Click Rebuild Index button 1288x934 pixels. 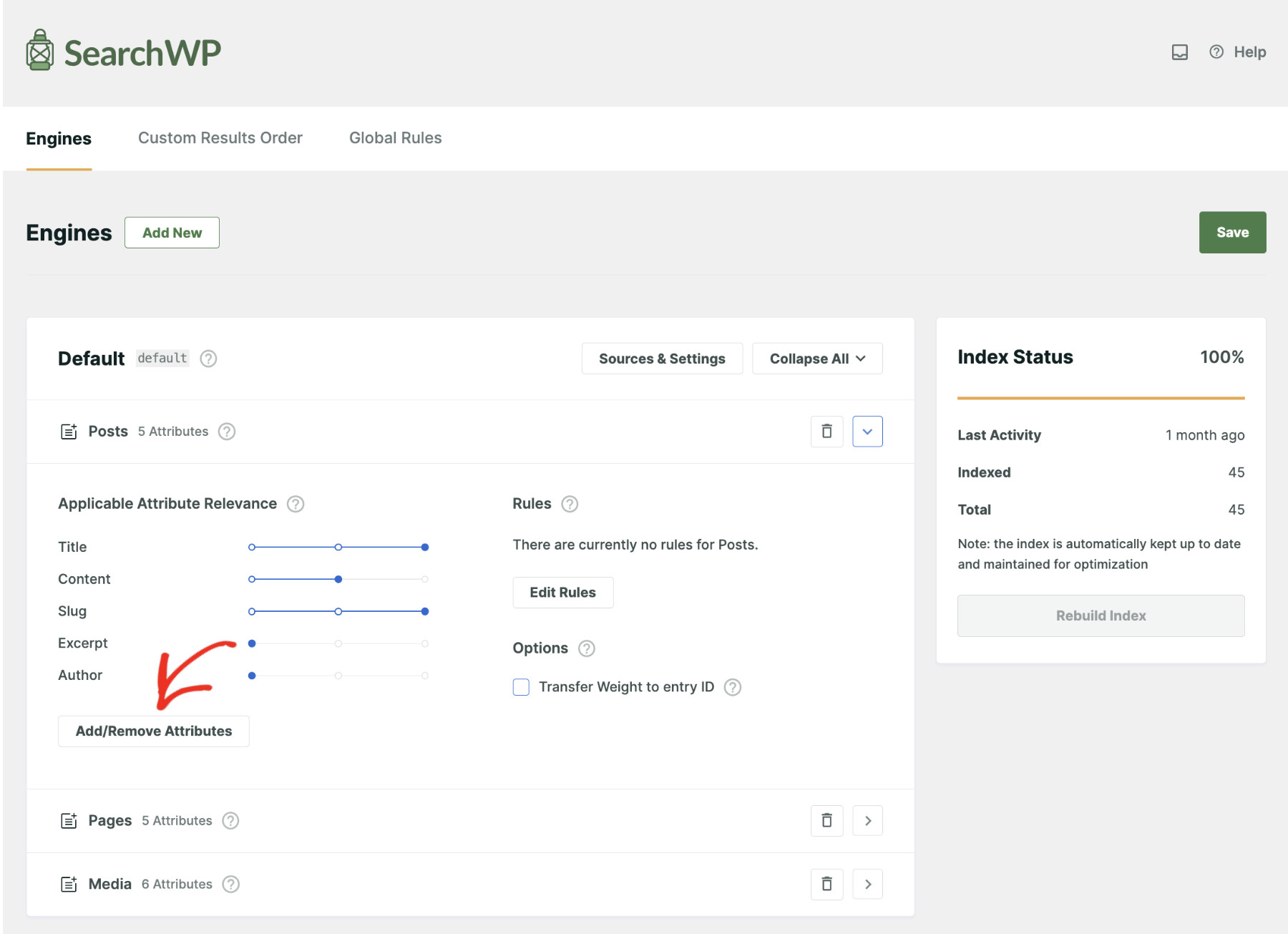(x=1101, y=616)
